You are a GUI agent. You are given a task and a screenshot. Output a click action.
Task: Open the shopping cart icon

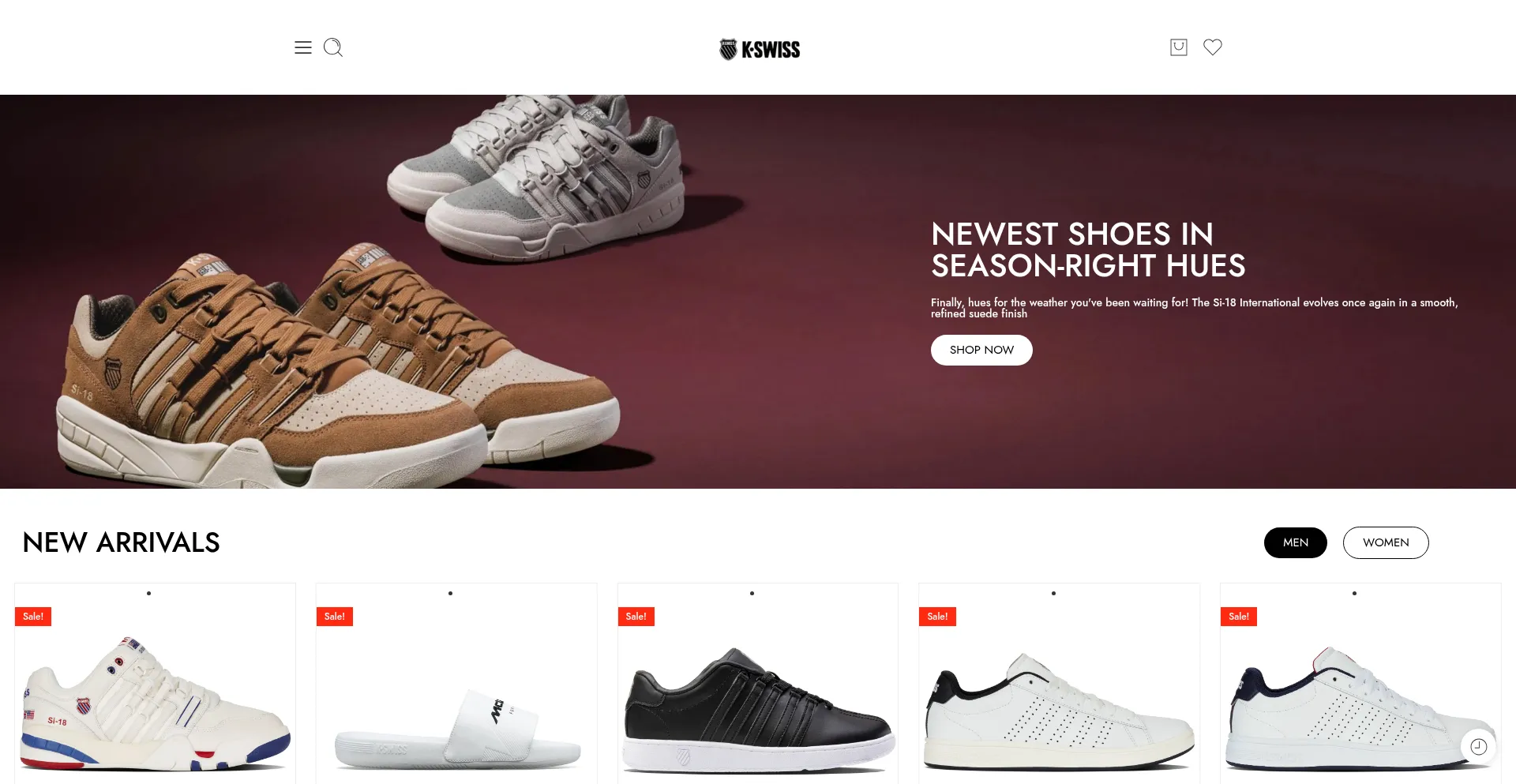pyautogui.click(x=1178, y=47)
